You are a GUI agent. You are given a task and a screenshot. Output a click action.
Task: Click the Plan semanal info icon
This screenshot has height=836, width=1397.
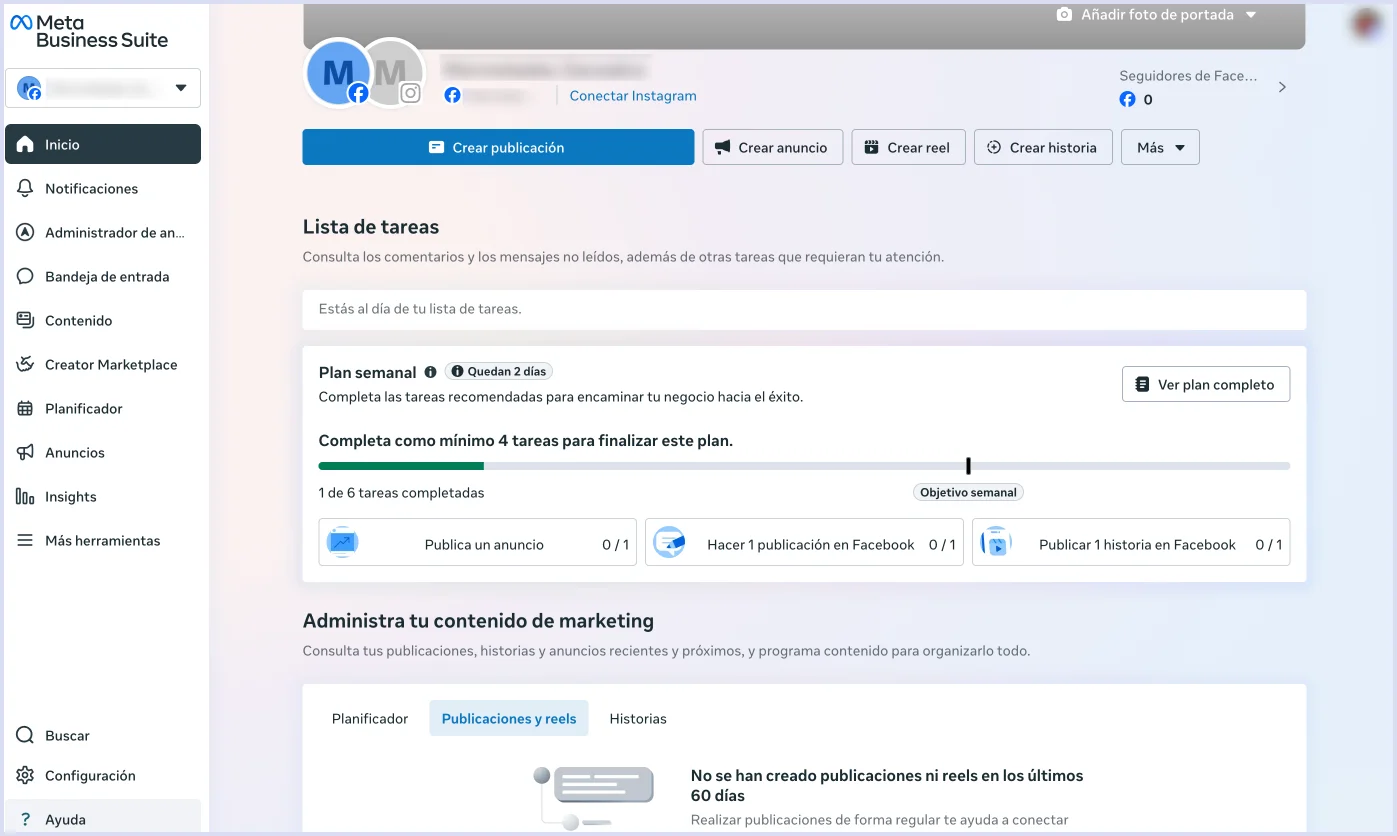point(430,372)
